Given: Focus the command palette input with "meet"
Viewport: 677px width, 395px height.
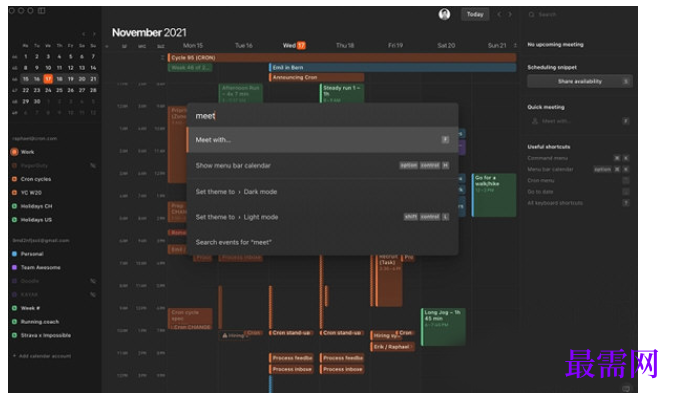Looking at the screenshot, I should (x=323, y=116).
